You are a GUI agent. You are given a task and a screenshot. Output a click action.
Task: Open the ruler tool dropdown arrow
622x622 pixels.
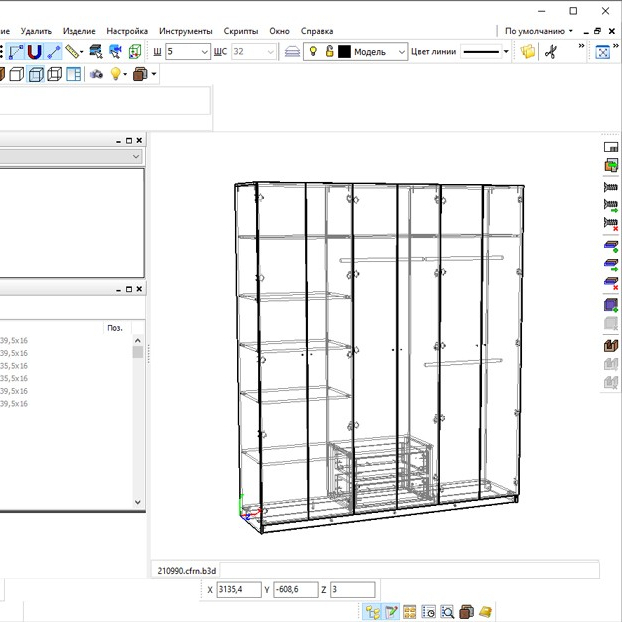point(82,52)
